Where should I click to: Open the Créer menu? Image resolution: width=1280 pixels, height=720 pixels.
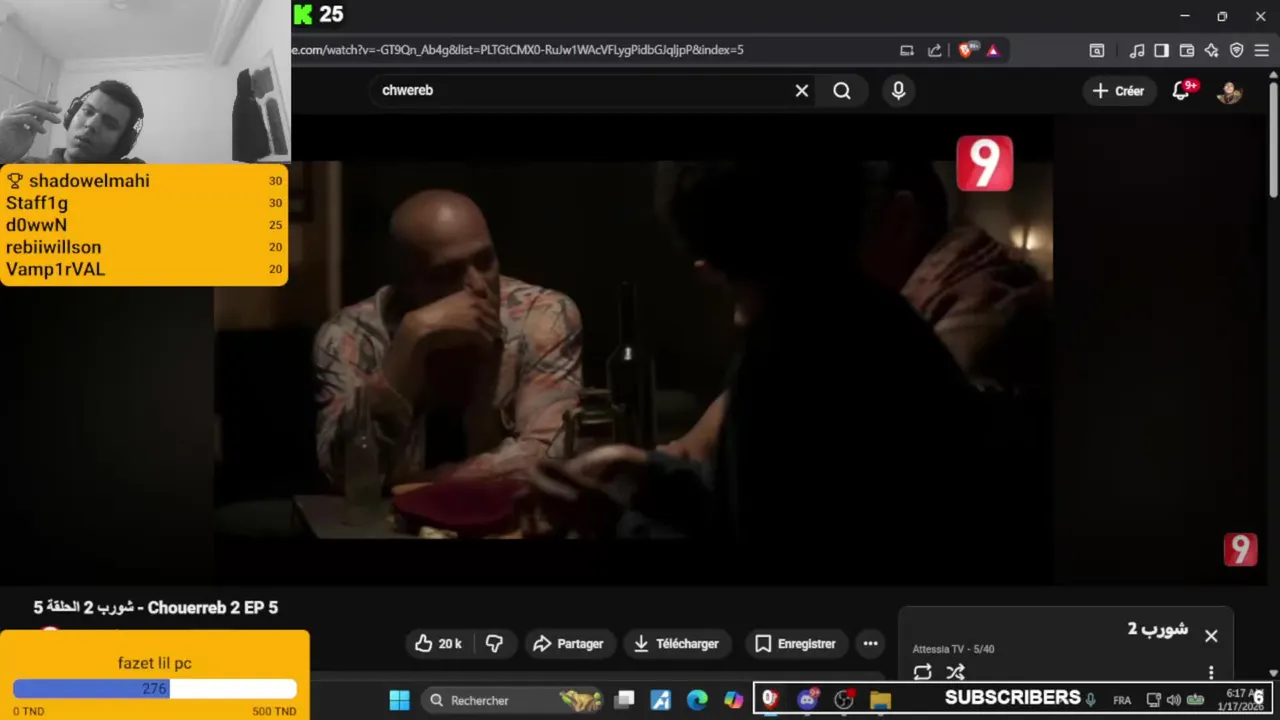pyautogui.click(x=1118, y=91)
